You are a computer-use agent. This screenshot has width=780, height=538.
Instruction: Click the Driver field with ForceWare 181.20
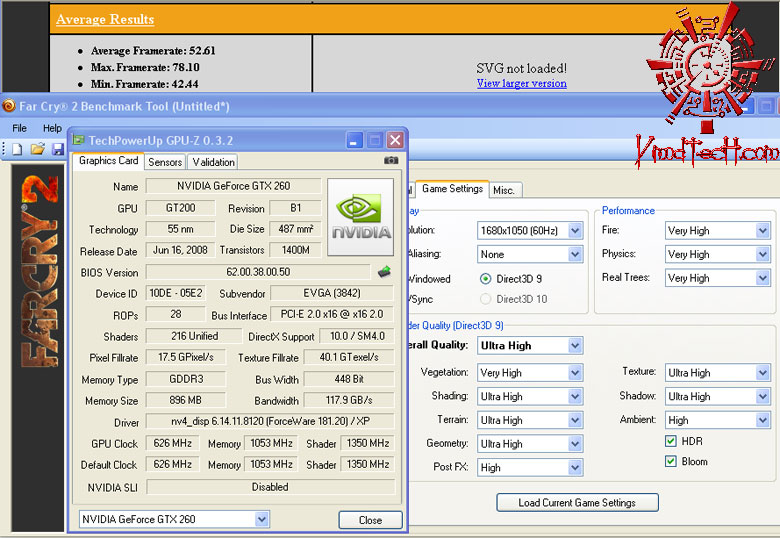(270, 421)
